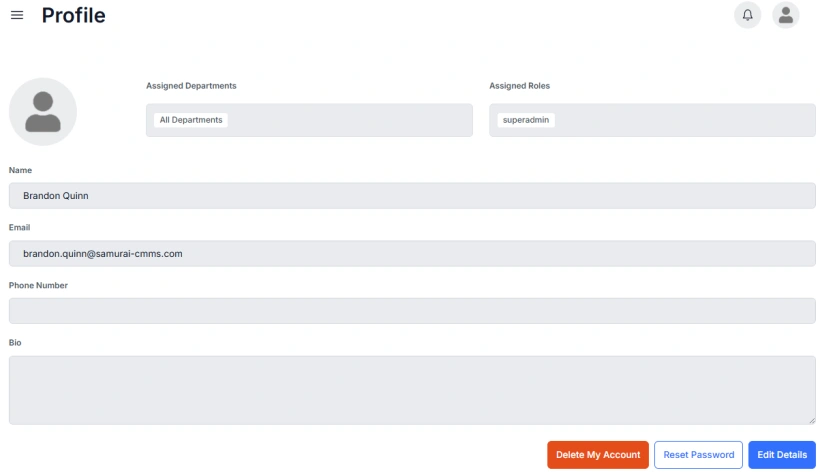Focus the Email address field

click(412, 254)
